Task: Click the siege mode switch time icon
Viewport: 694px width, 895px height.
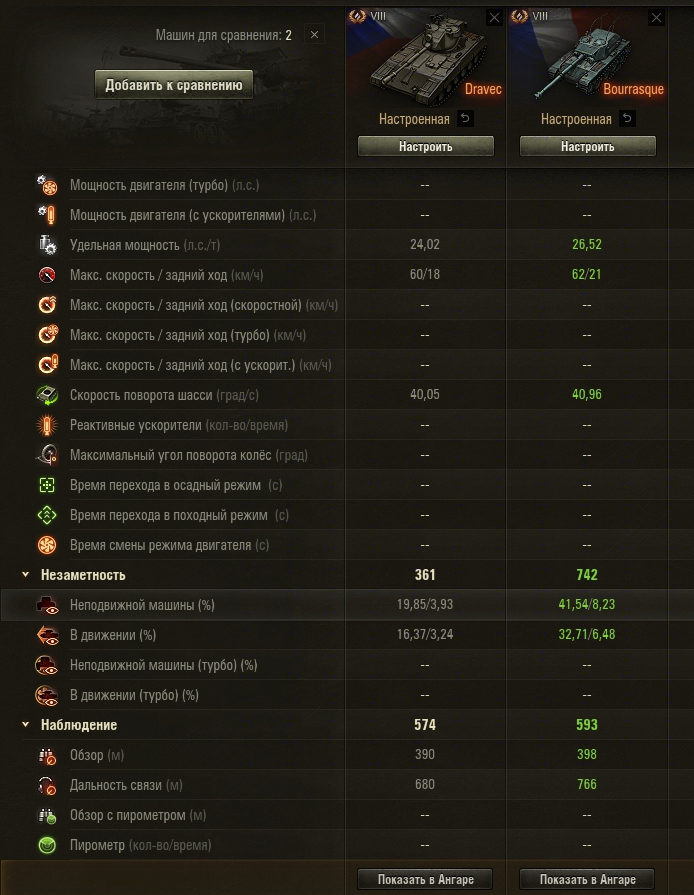Action: (47, 485)
